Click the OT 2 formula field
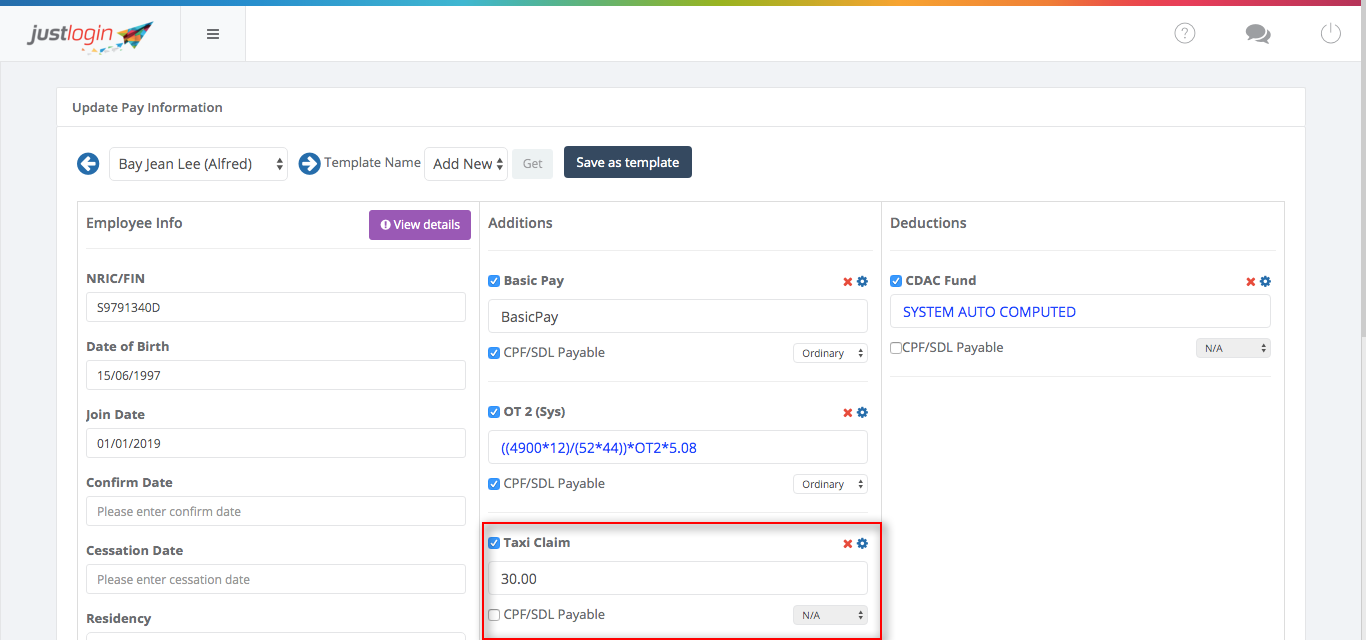The image size is (1366, 640). click(x=678, y=447)
